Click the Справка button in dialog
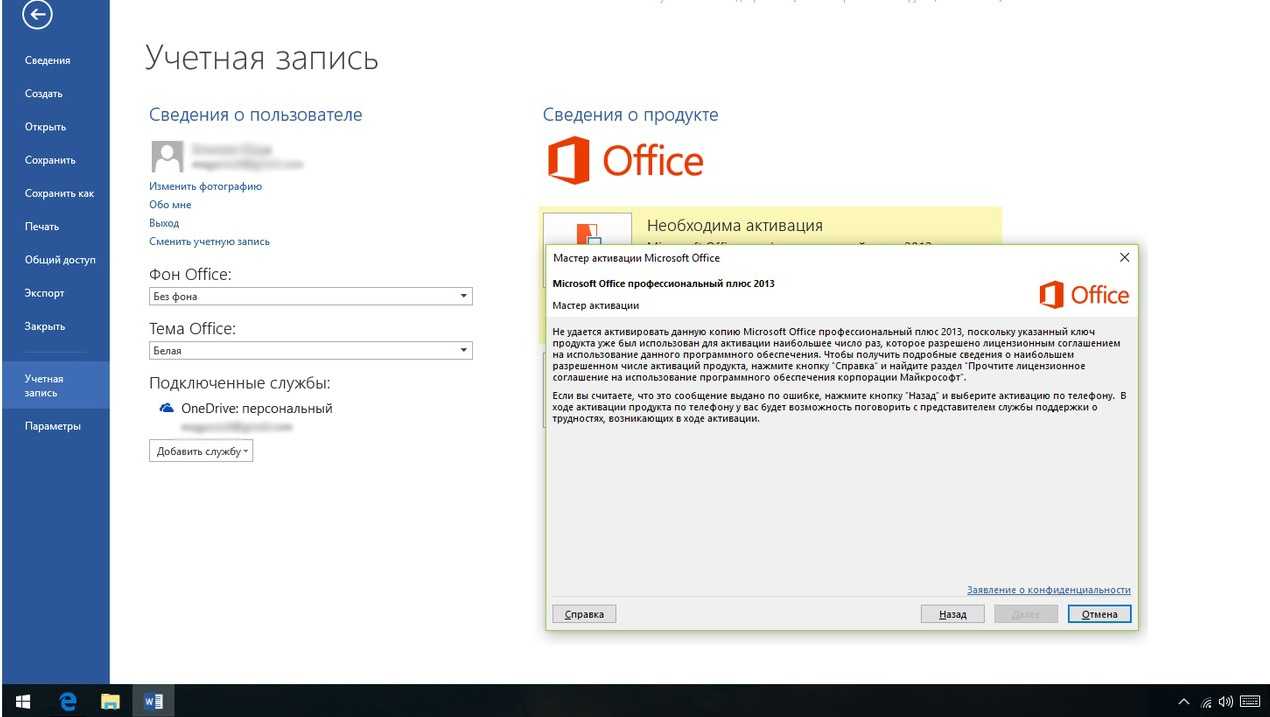 pos(584,614)
